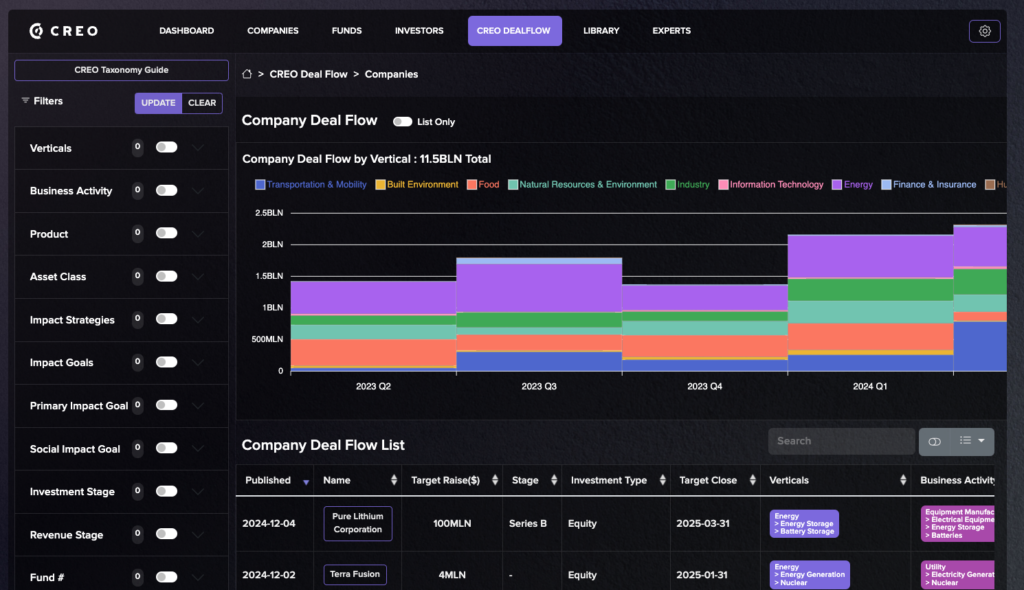Screen dimensions: 1024x590
Task: Enable the List Only toggle
Action: click(402, 122)
